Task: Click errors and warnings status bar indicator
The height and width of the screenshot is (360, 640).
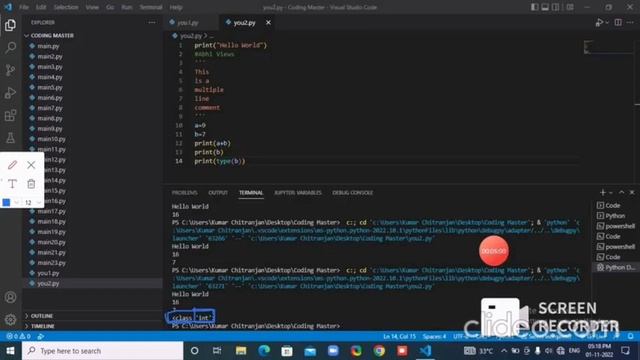Action: (x=18, y=337)
